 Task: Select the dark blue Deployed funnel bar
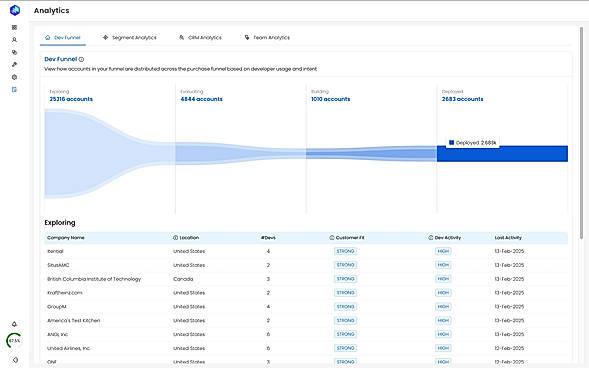[x=502, y=154]
